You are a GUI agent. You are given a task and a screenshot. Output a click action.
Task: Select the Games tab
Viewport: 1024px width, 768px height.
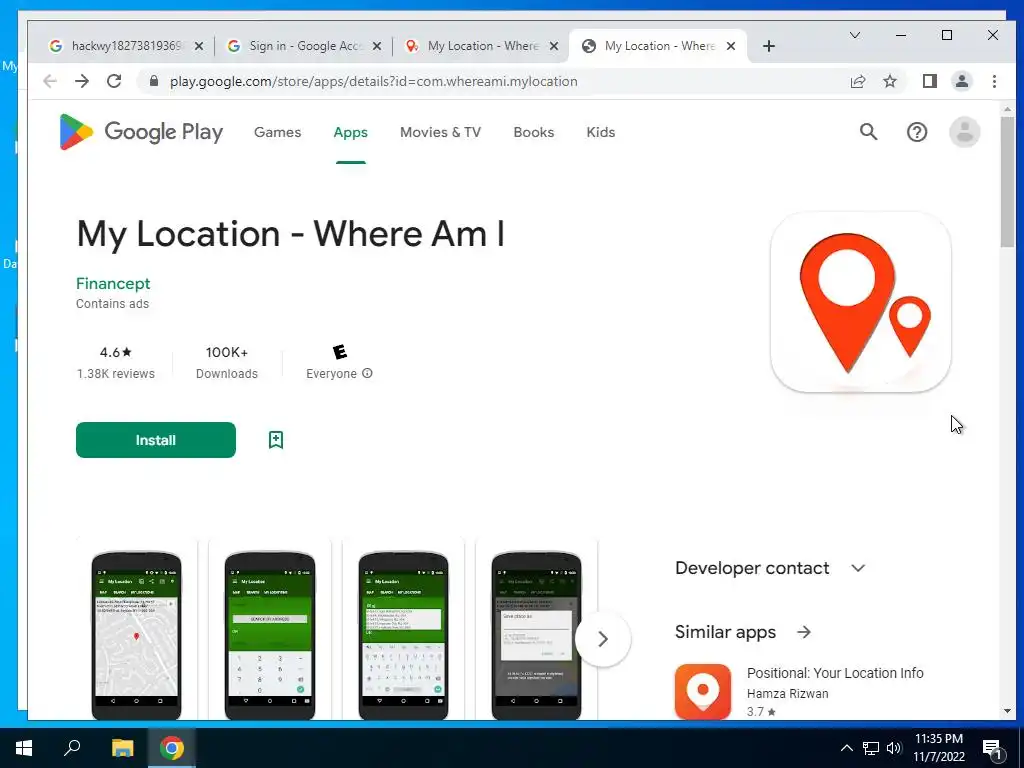(278, 132)
